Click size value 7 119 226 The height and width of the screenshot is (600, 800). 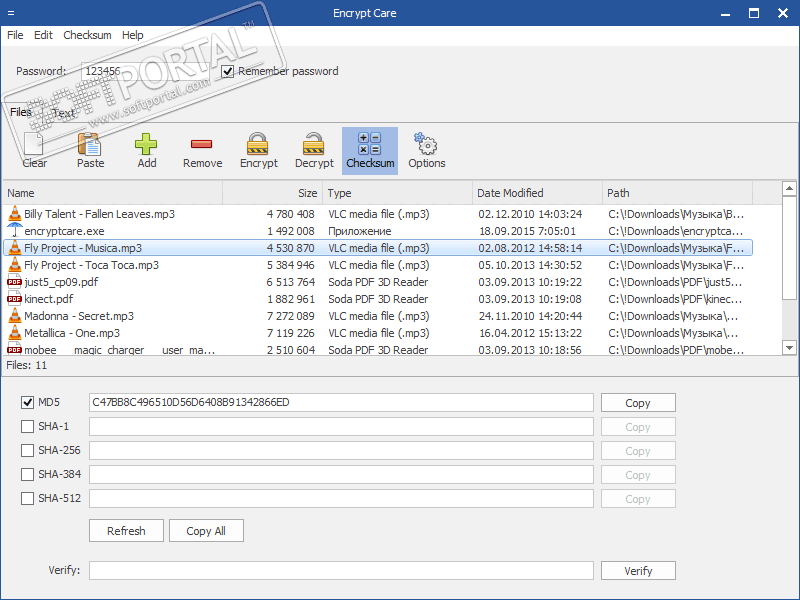(x=290, y=333)
